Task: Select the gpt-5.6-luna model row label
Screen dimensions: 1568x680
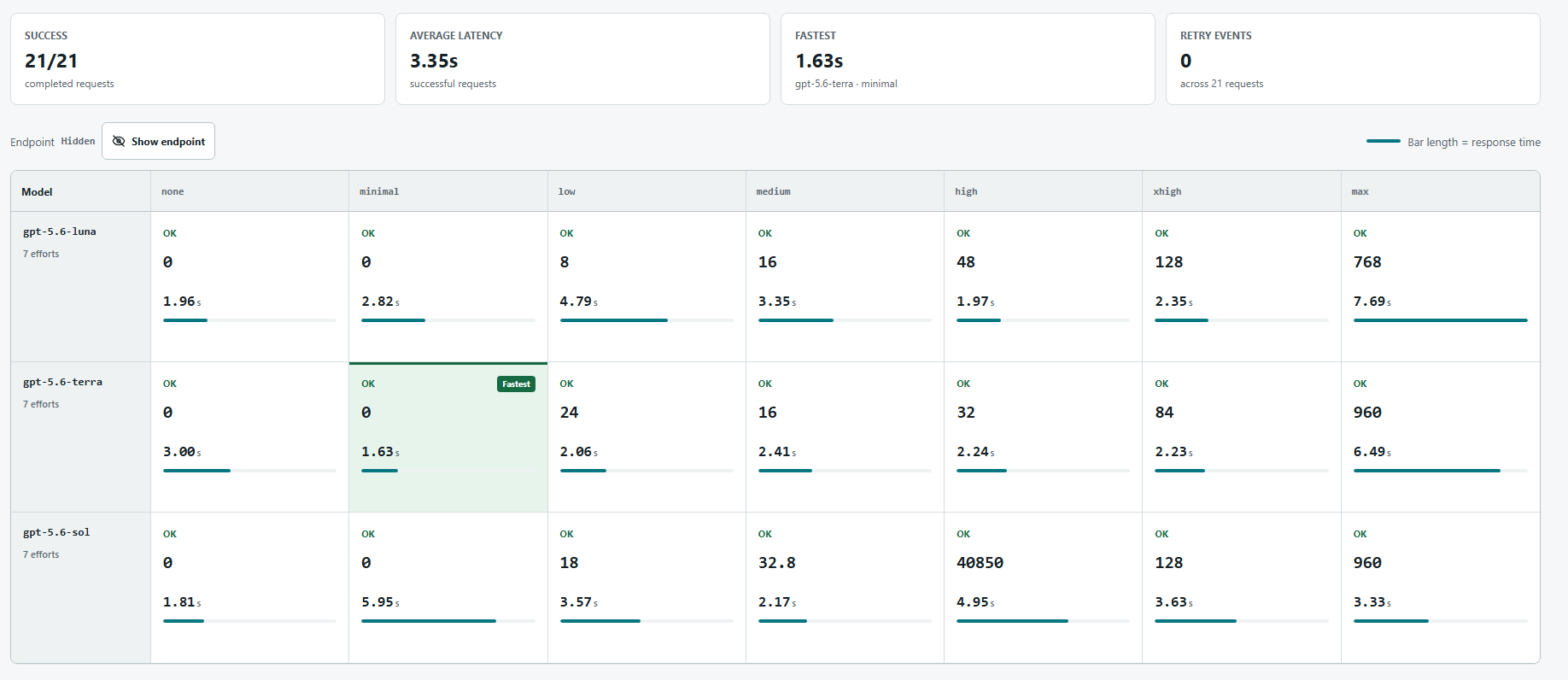Action: 60,232
